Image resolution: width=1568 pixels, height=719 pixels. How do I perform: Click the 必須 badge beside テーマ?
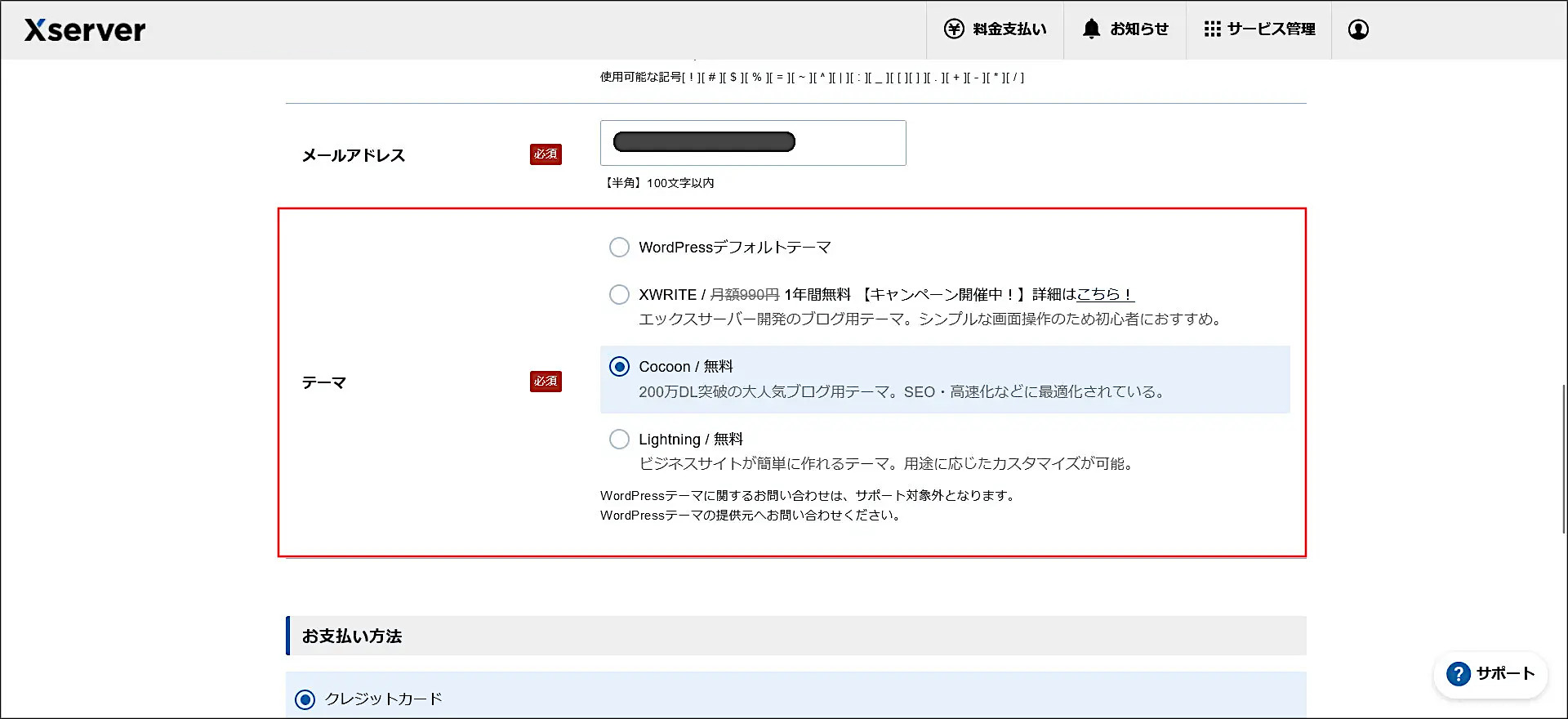tap(546, 382)
